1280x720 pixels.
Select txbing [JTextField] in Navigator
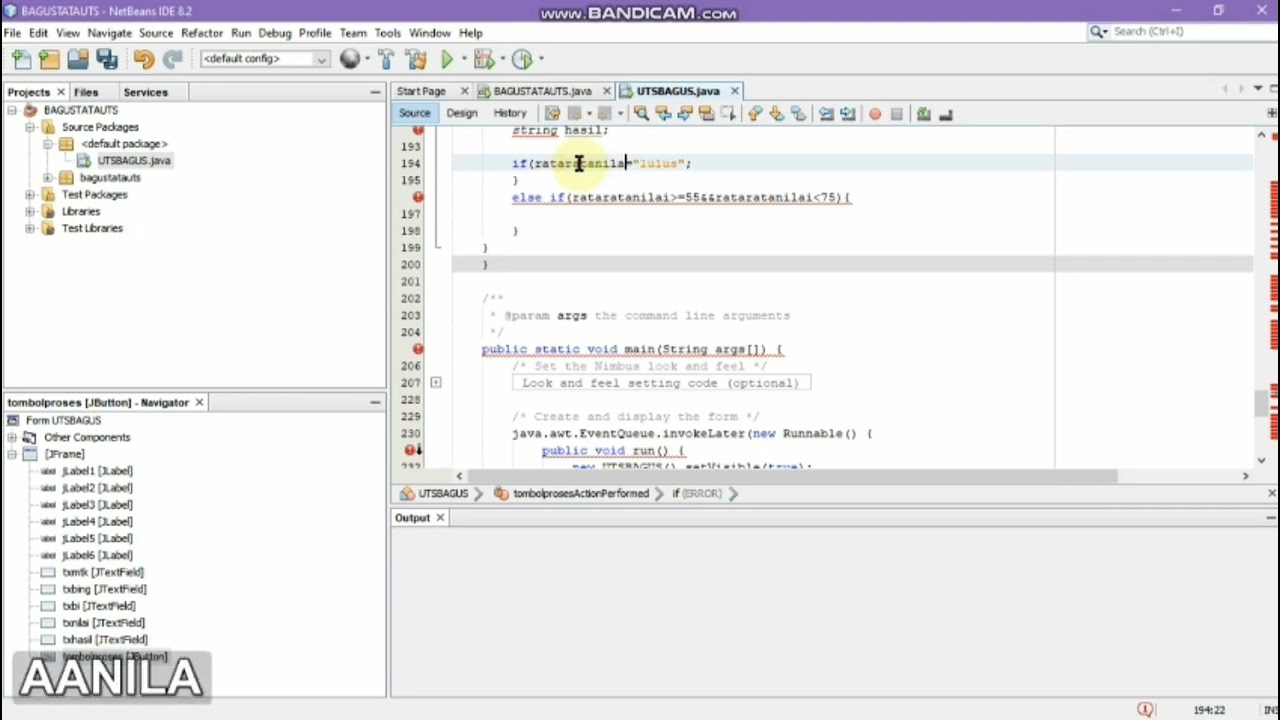click(x=104, y=589)
